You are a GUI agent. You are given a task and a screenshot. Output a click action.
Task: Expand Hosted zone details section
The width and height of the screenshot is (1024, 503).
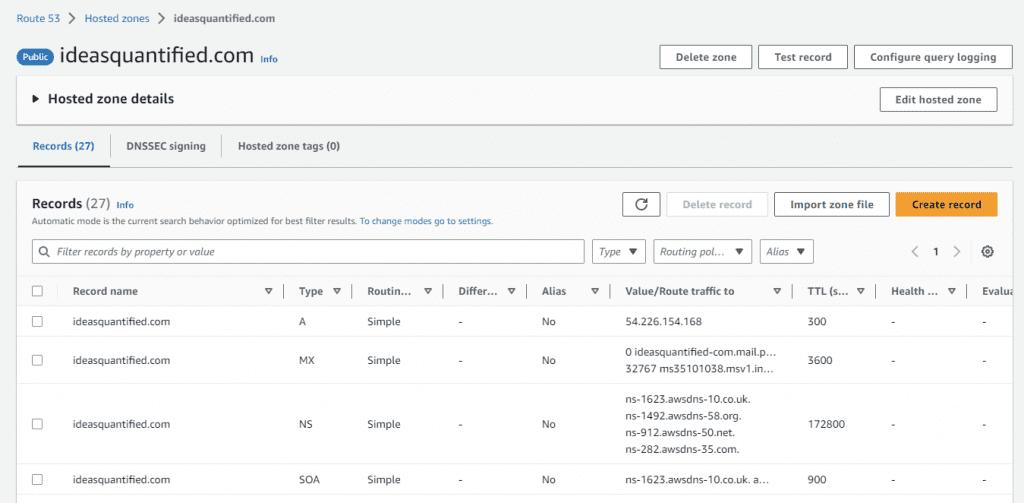click(x=103, y=99)
